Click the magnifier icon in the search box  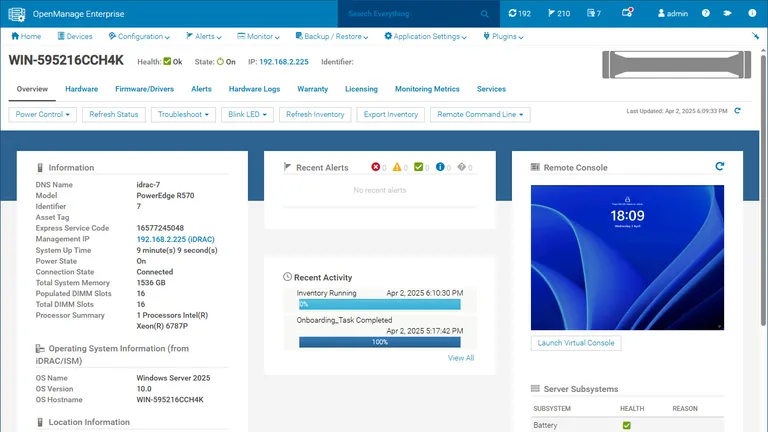(x=484, y=14)
